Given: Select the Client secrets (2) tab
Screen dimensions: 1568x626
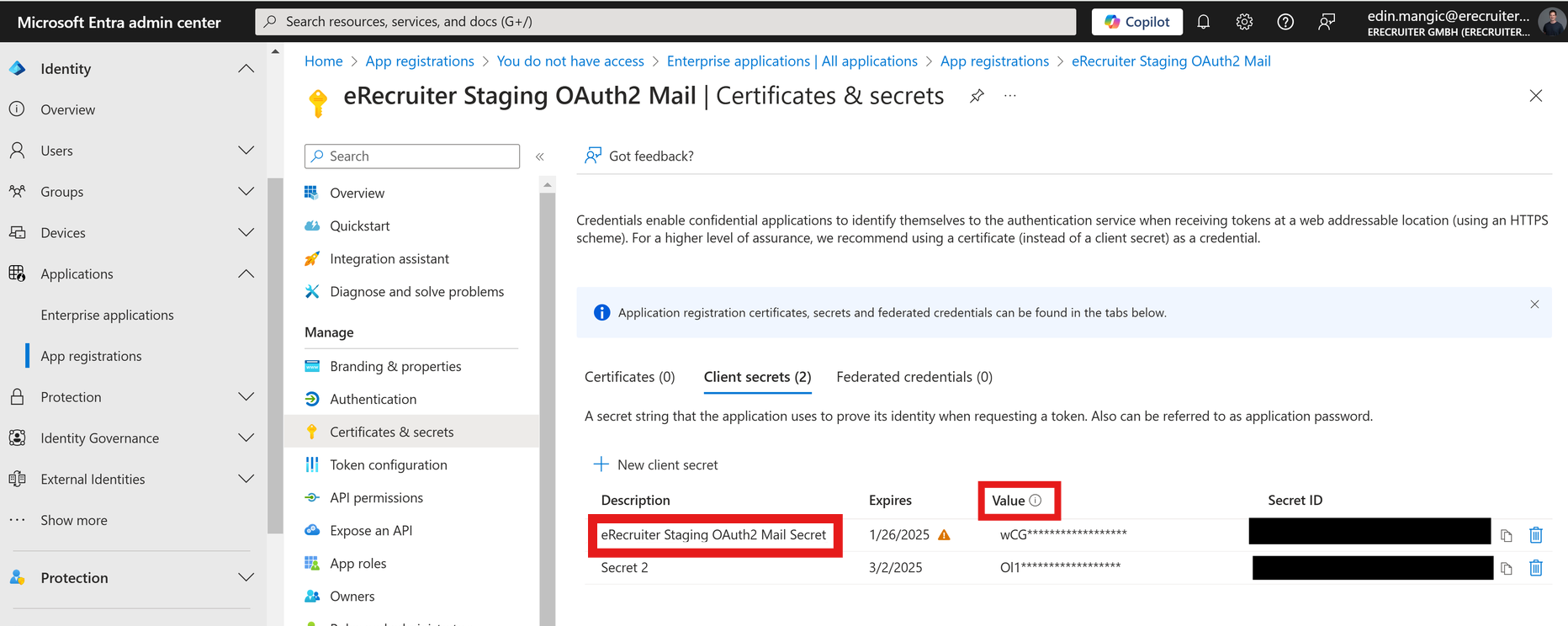Looking at the screenshot, I should tap(758, 377).
